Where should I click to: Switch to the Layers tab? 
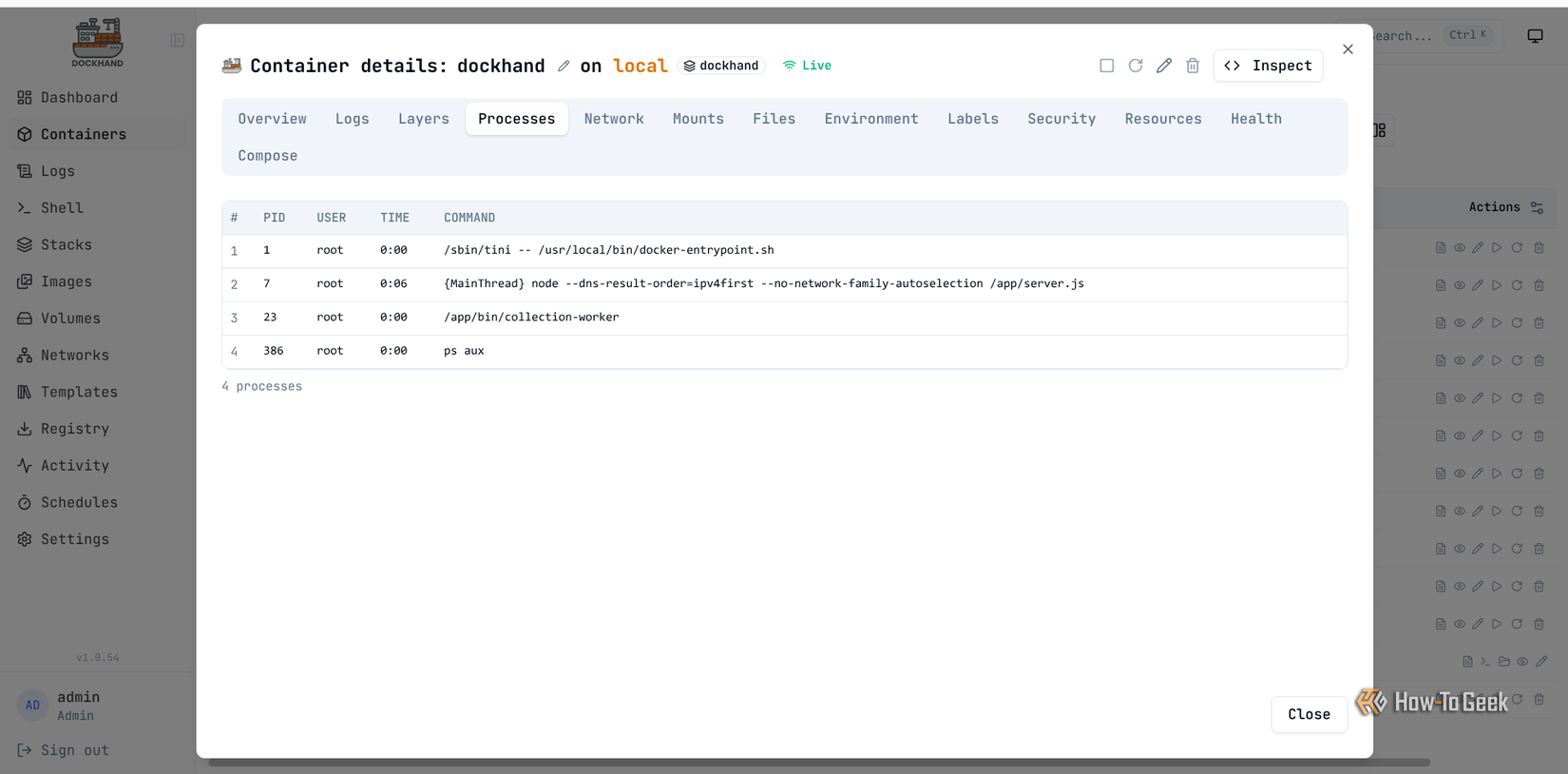pyautogui.click(x=423, y=119)
